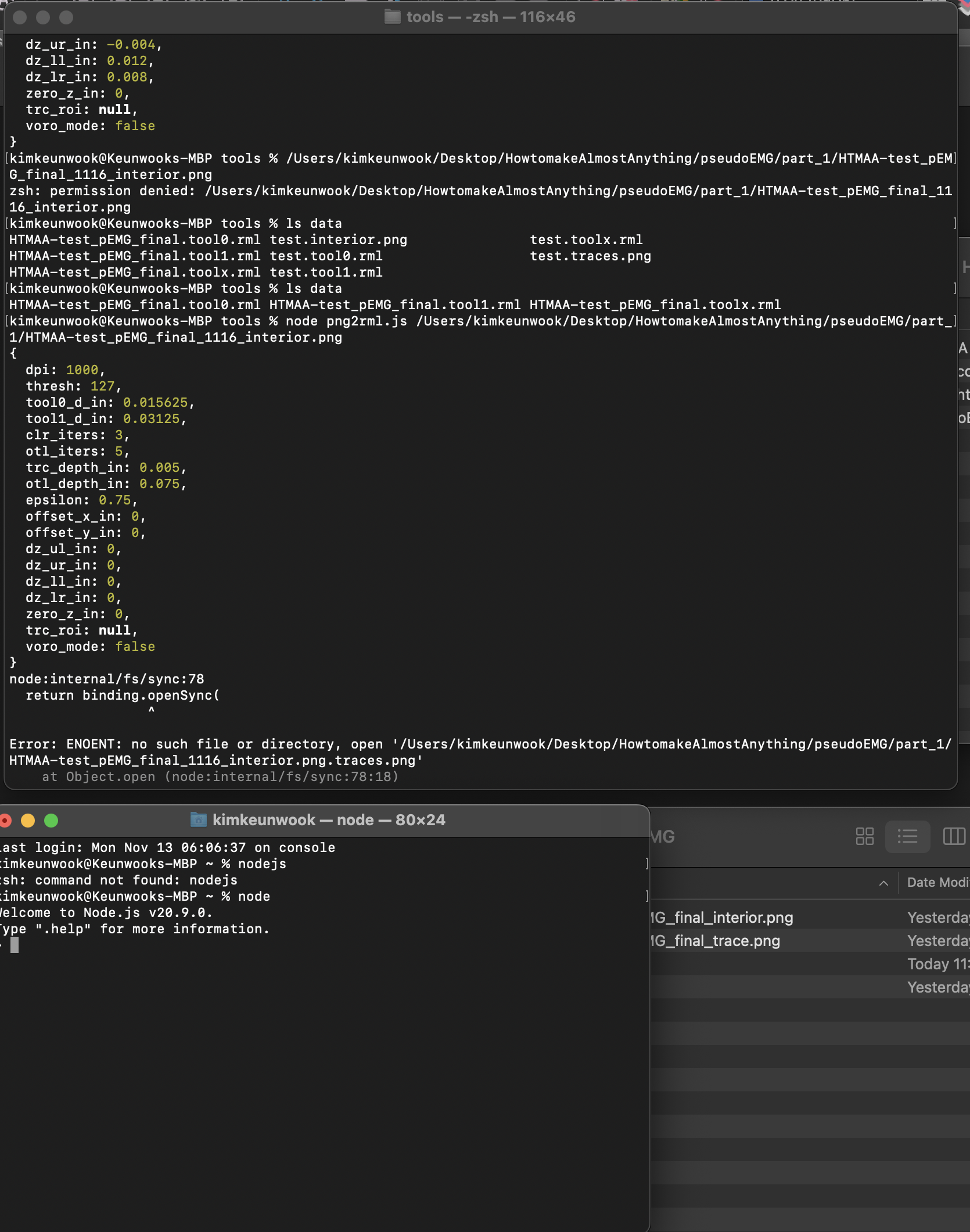Click the 'dpi: 1000' line
This screenshot has width=970, height=1232.
65,370
